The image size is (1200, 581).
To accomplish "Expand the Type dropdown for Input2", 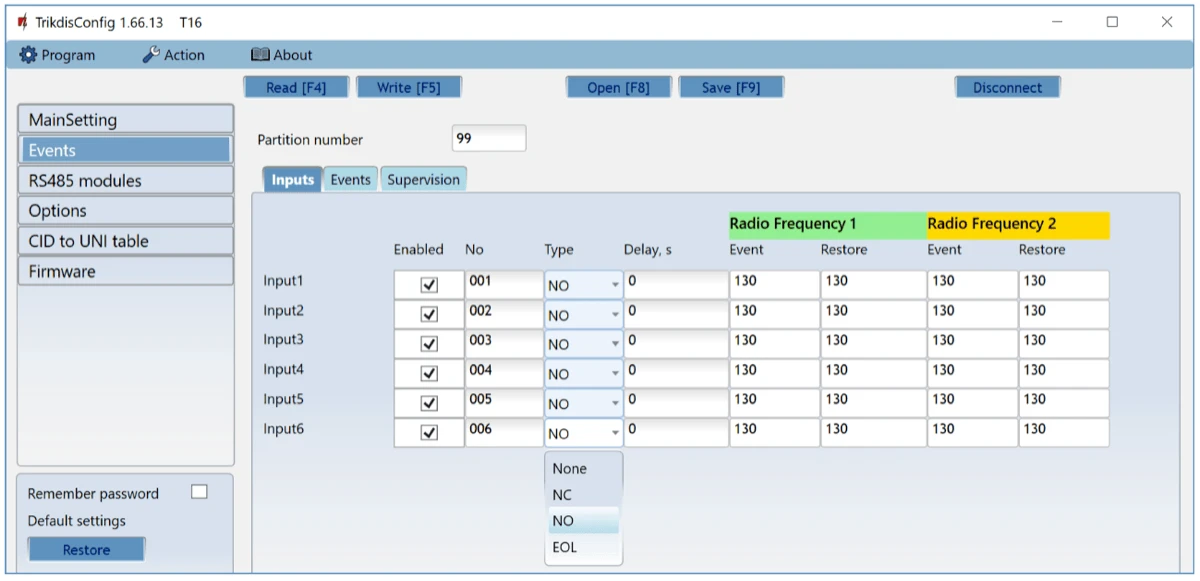I will [x=614, y=315].
